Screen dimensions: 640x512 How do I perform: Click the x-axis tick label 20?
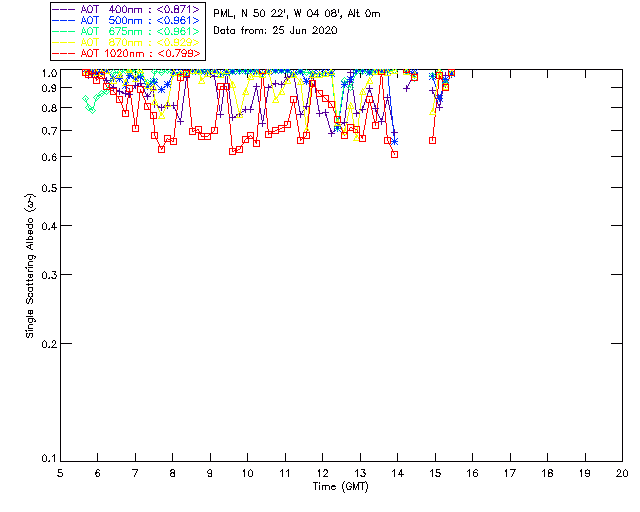(622, 473)
